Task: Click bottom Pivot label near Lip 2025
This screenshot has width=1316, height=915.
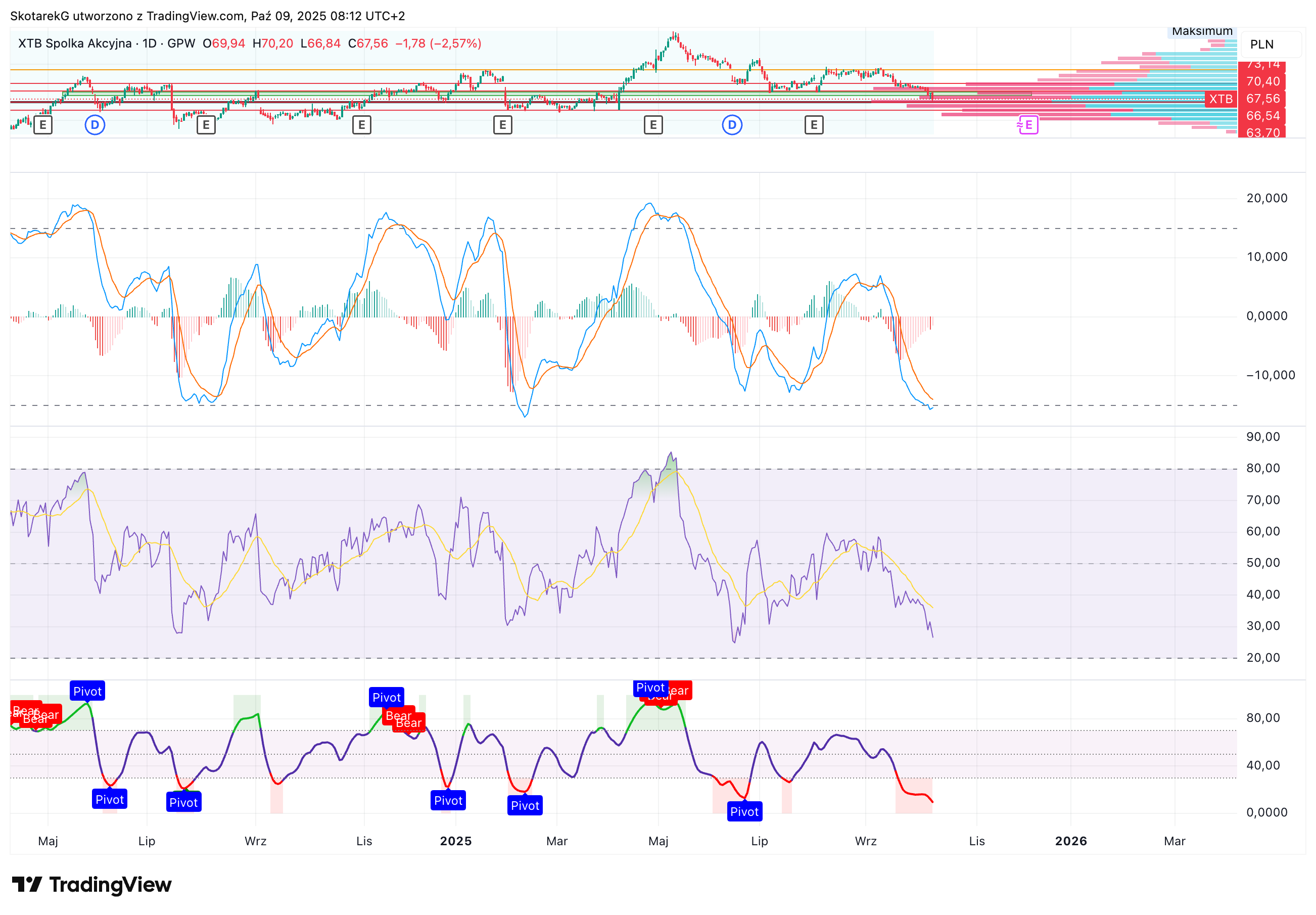Action: 744,812
